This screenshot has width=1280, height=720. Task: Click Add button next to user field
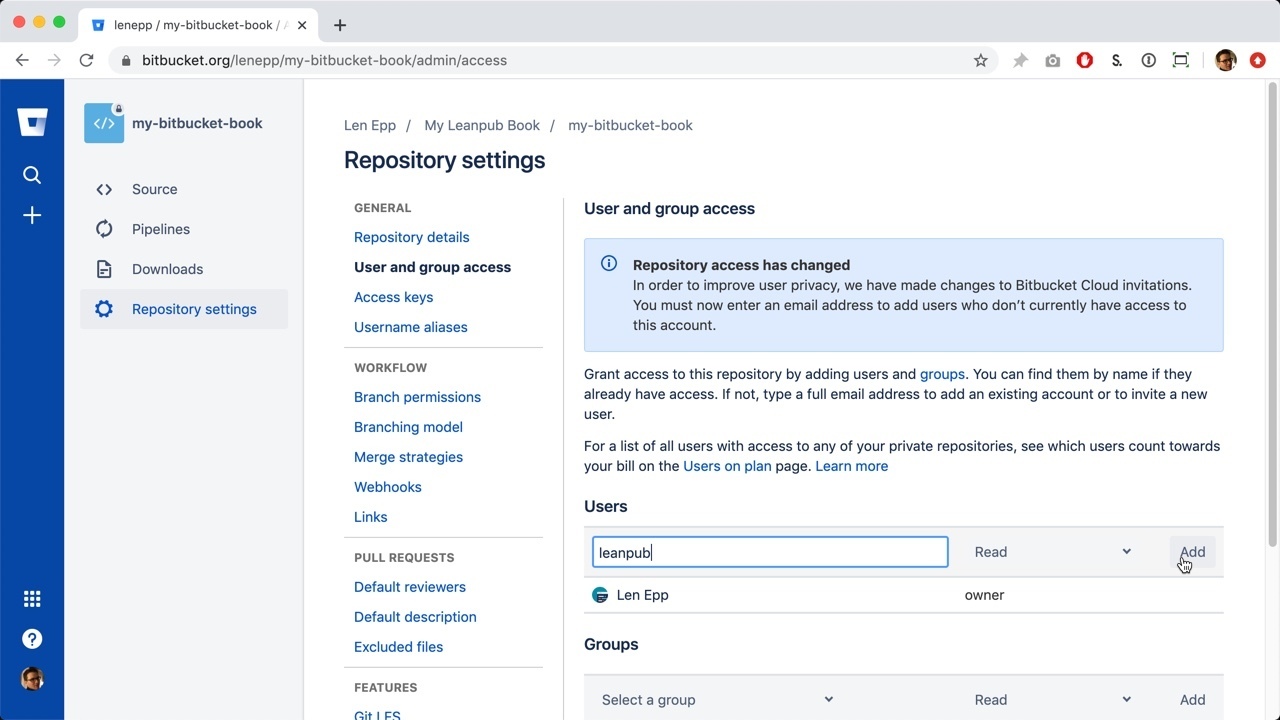[x=1192, y=552]
